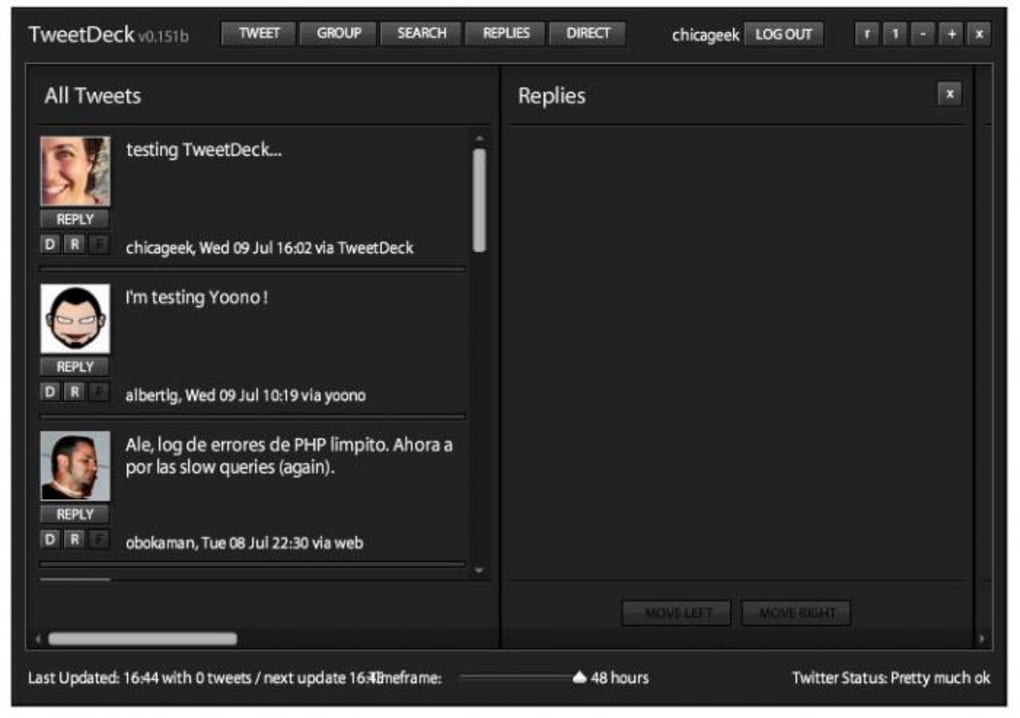Screen dimensions: 1020x718
Task: Enlarge the window using the plus icon
Action: point(950,33)
